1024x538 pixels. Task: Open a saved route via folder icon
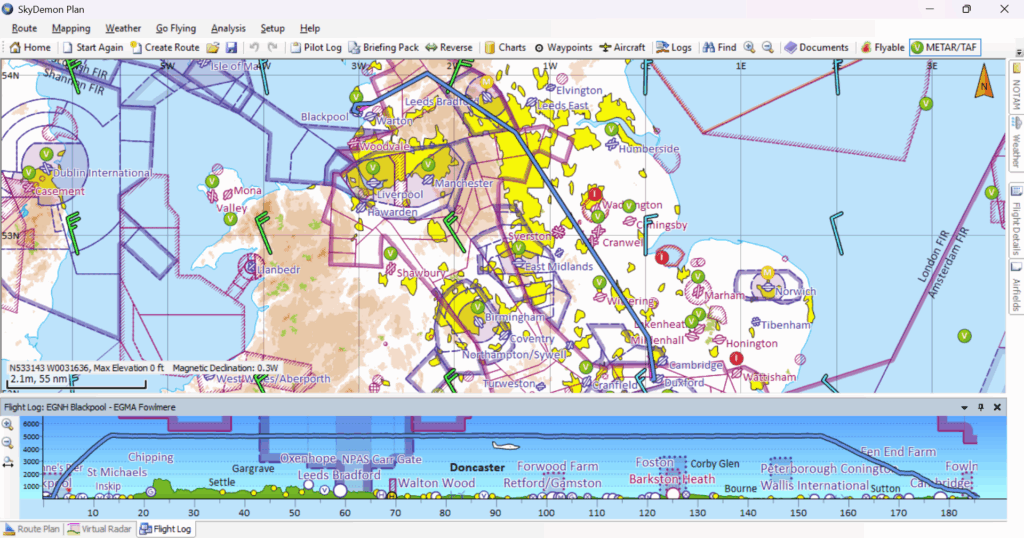coord(213,47)
